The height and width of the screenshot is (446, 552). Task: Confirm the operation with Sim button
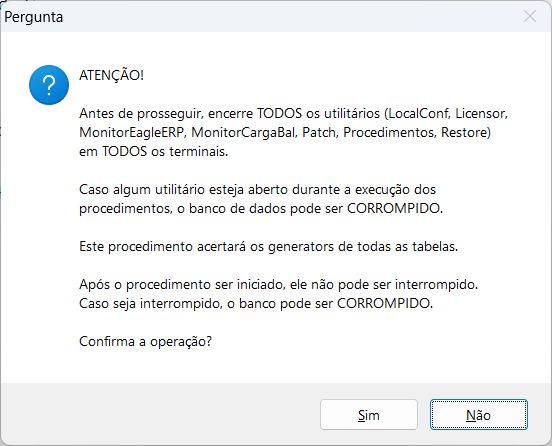pos(369,415)
